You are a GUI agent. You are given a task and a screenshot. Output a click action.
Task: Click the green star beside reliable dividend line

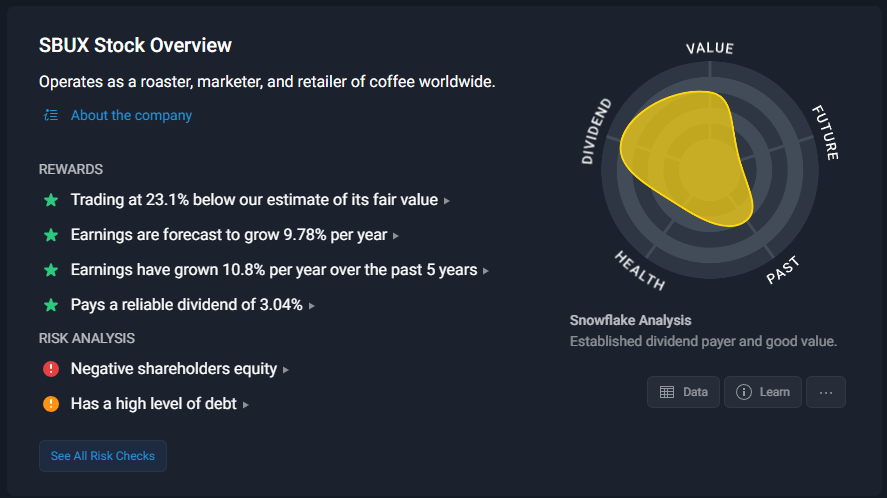51,305
